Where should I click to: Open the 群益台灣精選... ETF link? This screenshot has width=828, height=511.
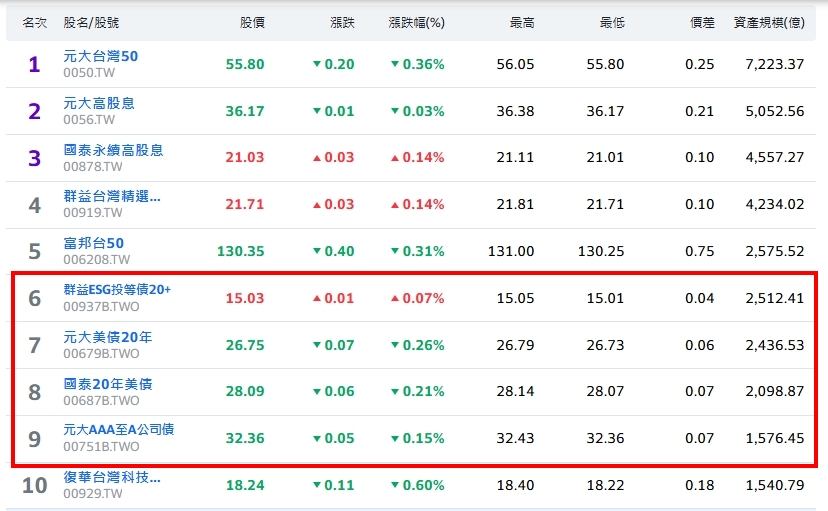tap(111, 196)
